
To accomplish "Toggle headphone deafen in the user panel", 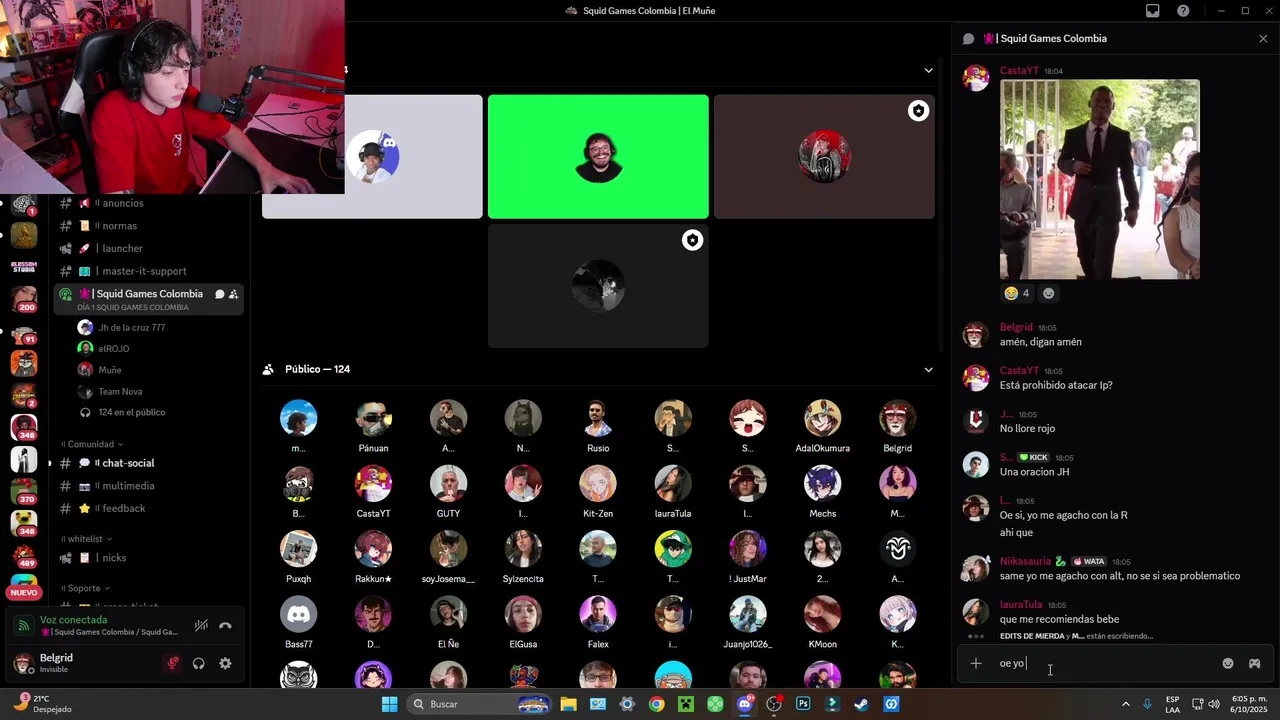I will tap(199, 663).
